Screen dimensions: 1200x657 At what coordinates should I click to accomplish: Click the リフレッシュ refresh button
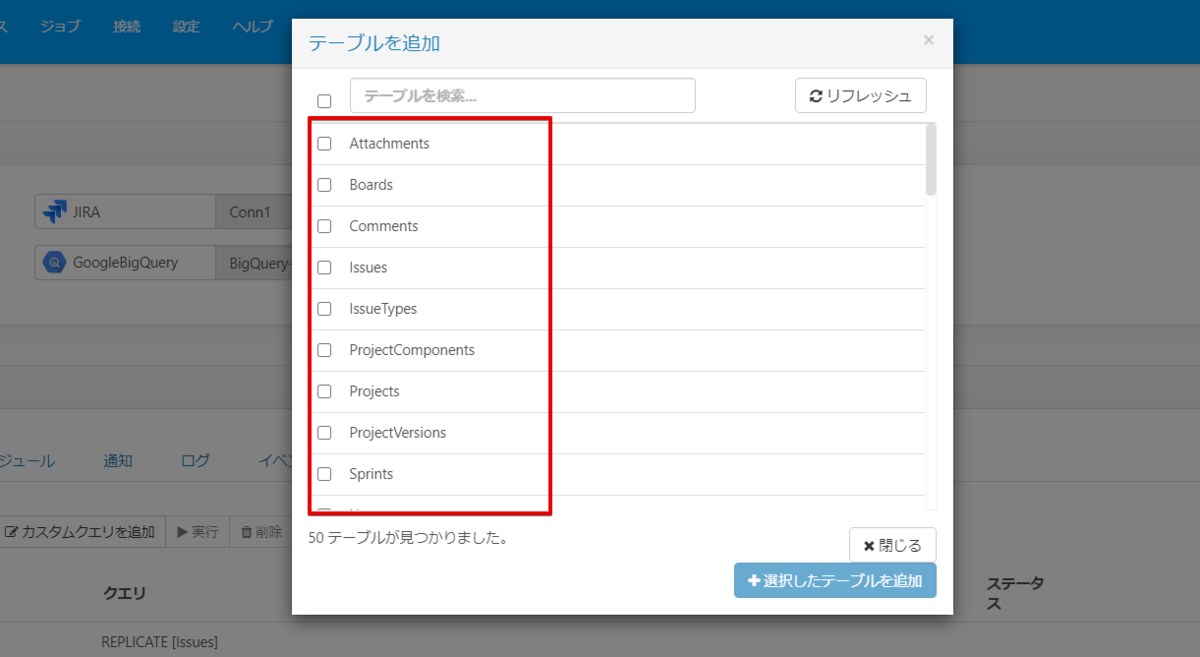[x=861, y=96]
